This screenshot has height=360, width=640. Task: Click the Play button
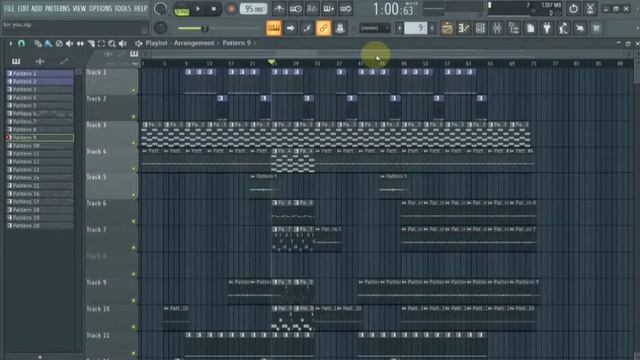pos(198,9)
